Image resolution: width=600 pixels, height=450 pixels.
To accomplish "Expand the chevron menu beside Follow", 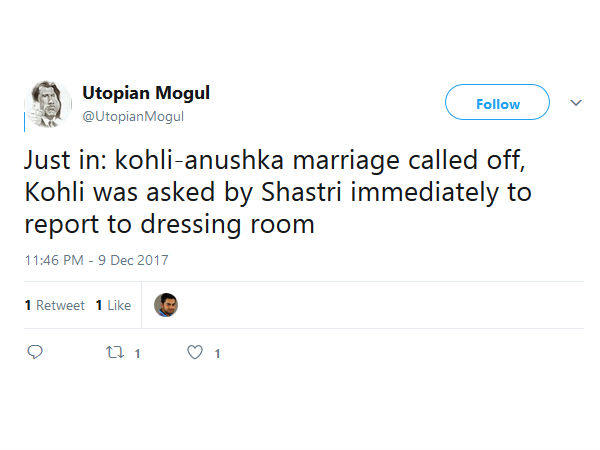I will tap(576, 103).
